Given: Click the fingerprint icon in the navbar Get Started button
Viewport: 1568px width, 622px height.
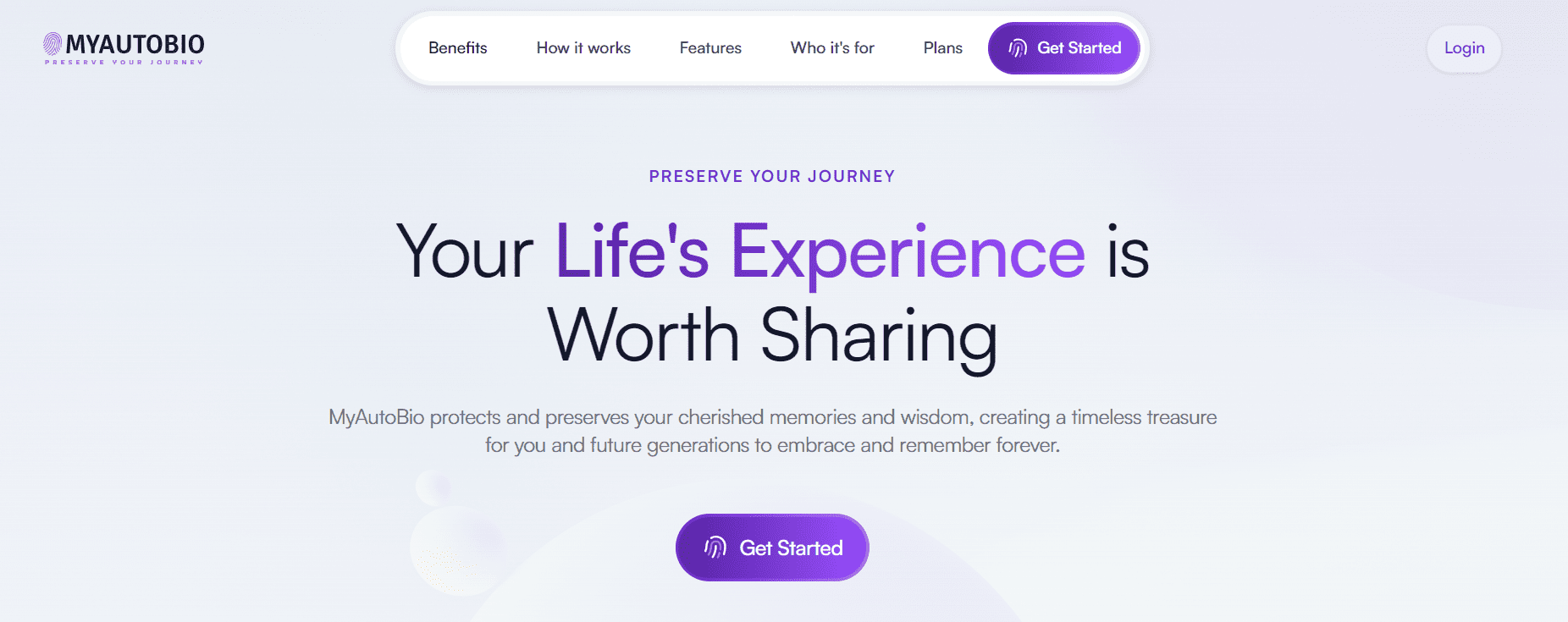Looking at the screenshot, I should (x=1018, y=48).
